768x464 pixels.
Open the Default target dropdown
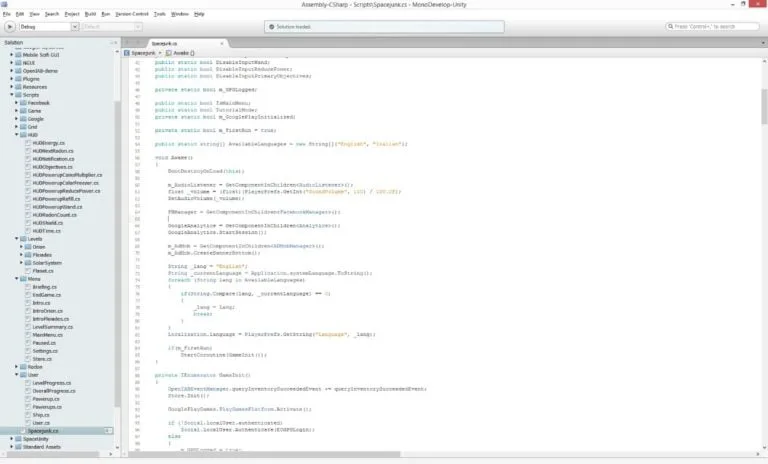112,26
